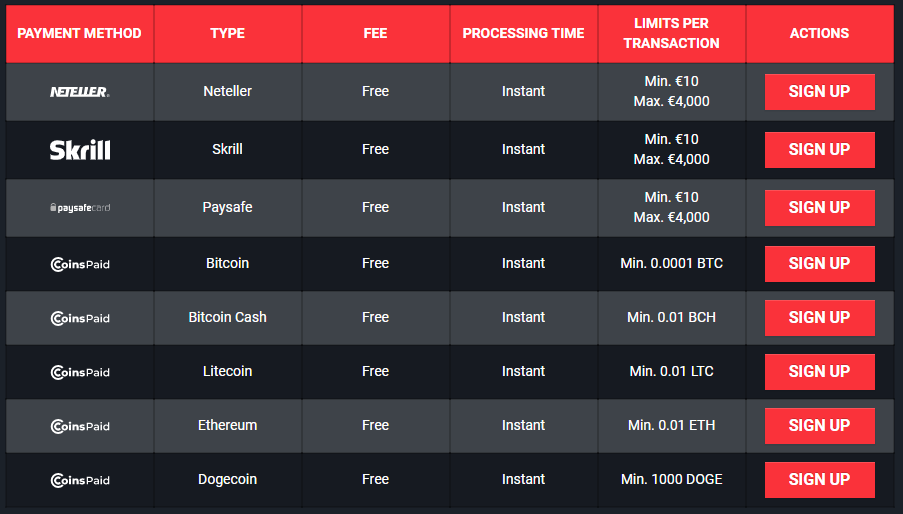Select the Neteller type cell
This screenshot has height=514, width=903.
227,92
